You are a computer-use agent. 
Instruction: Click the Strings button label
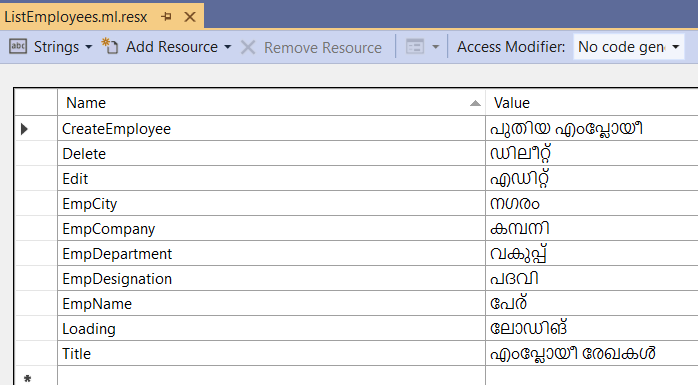coord(56,47)
